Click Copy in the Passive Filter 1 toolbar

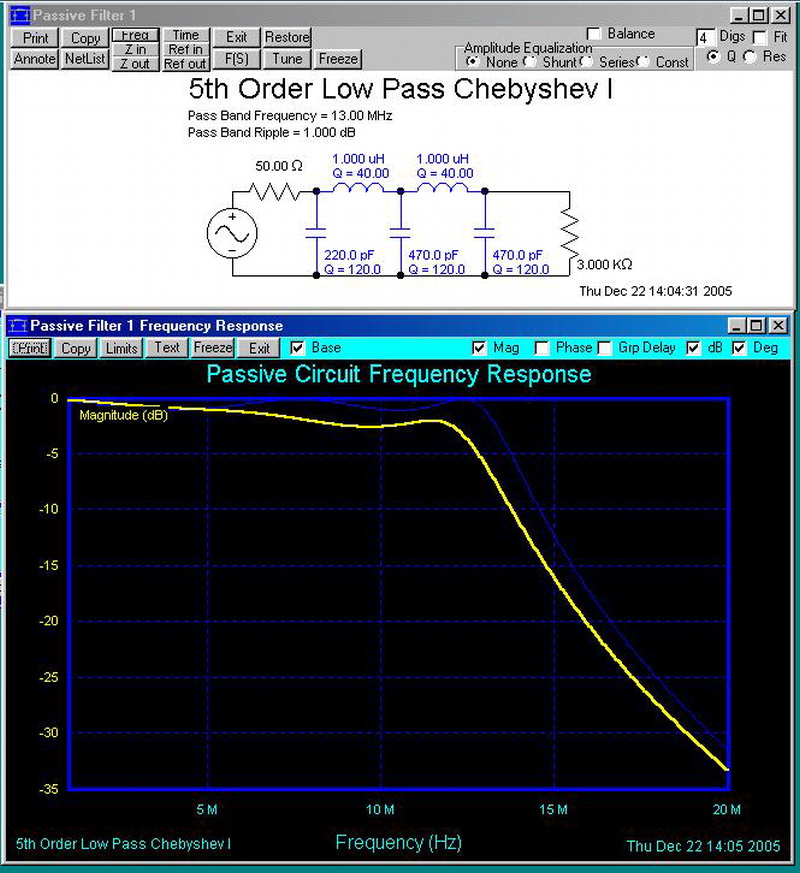85,38
